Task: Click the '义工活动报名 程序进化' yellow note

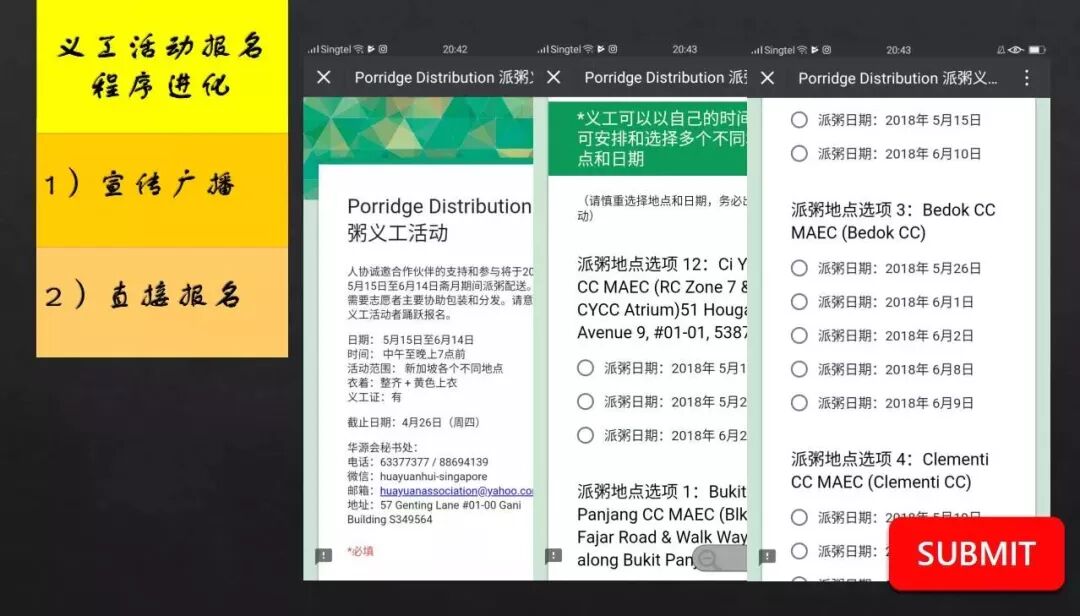Action: click(x=162, y=67)
